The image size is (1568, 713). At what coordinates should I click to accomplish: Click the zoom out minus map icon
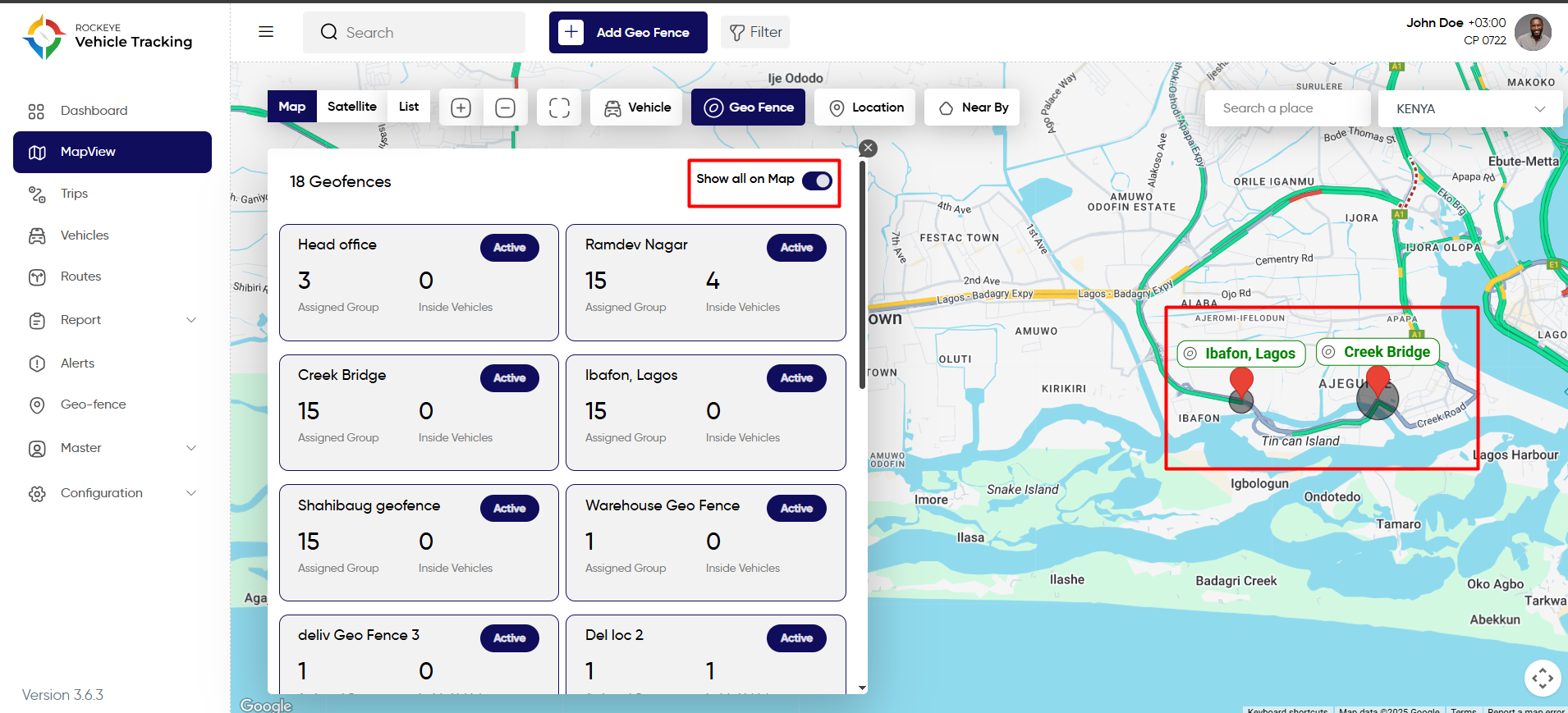coord(505,107)
